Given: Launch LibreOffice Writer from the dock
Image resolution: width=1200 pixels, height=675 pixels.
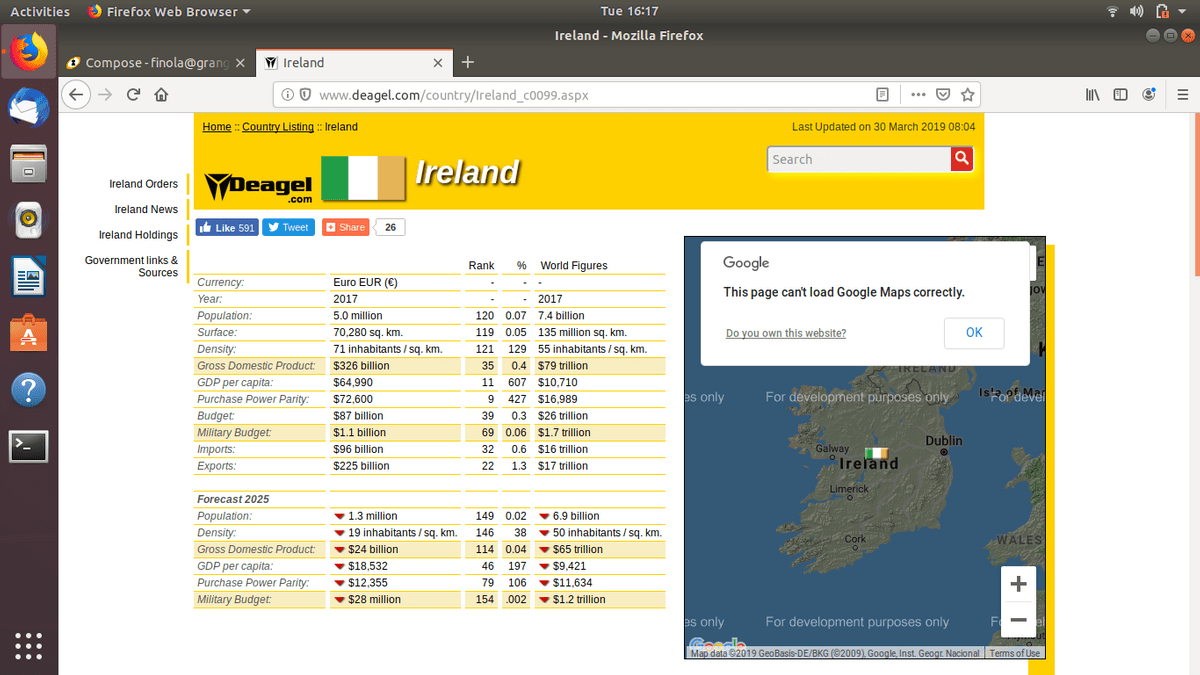Looking at the screenshot, I should point(29,276).
